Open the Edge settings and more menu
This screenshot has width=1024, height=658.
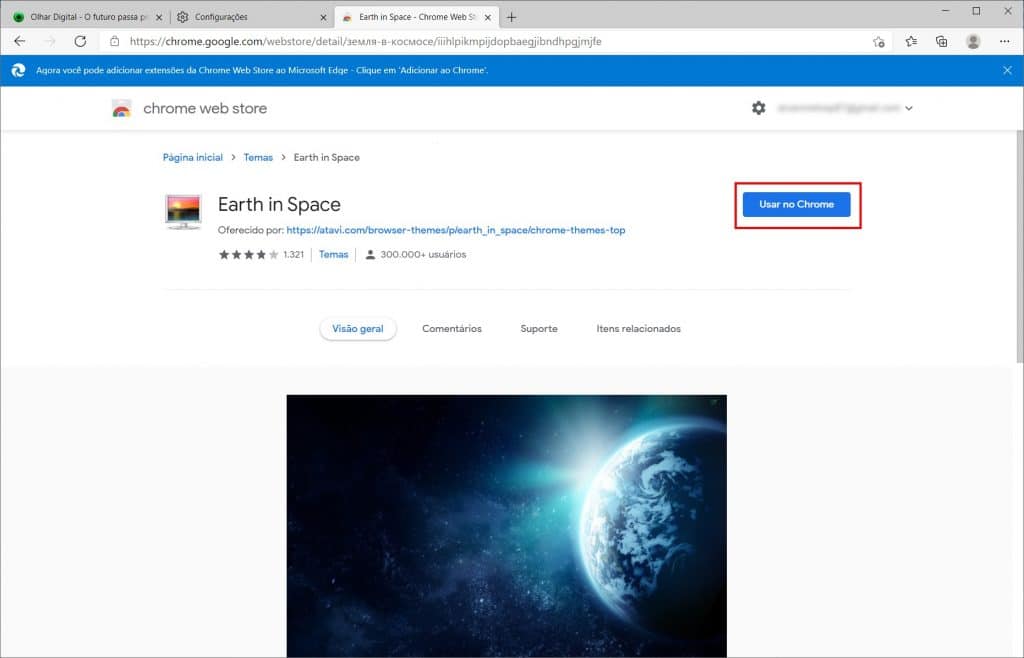click(1004, 41)
